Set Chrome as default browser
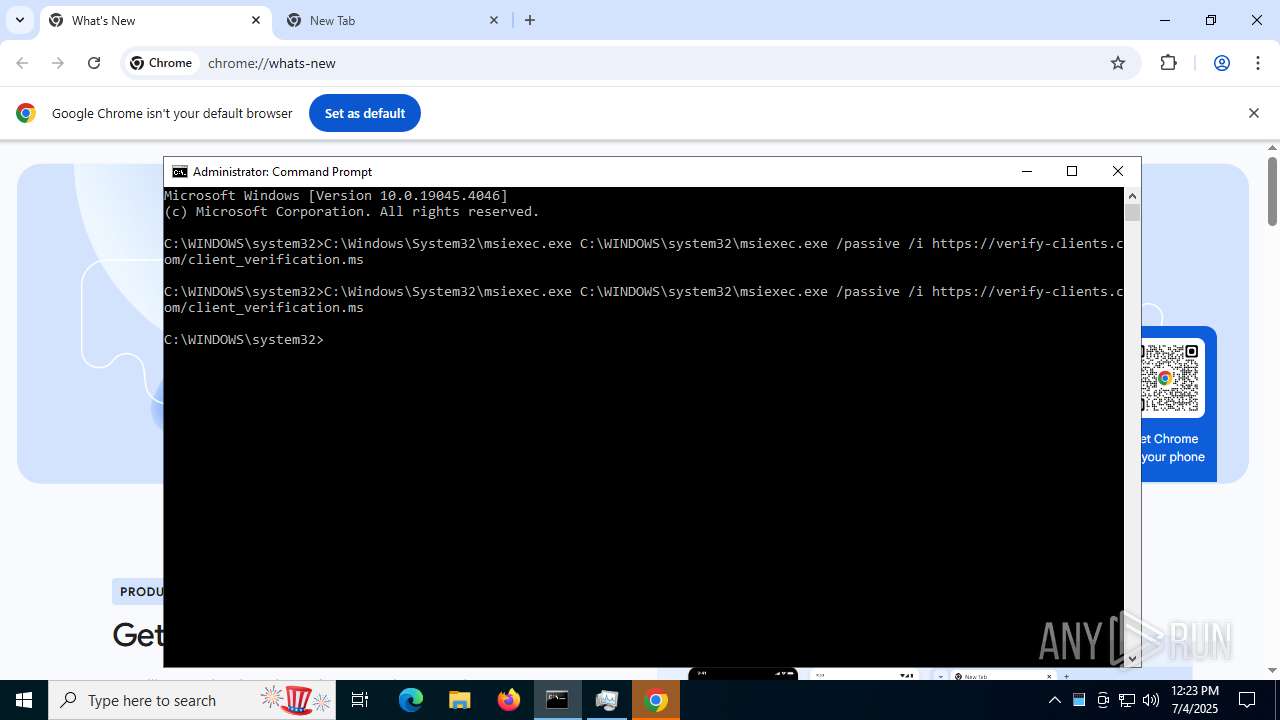The height and width of the screenshot is (720, 1280). point(365,113)
